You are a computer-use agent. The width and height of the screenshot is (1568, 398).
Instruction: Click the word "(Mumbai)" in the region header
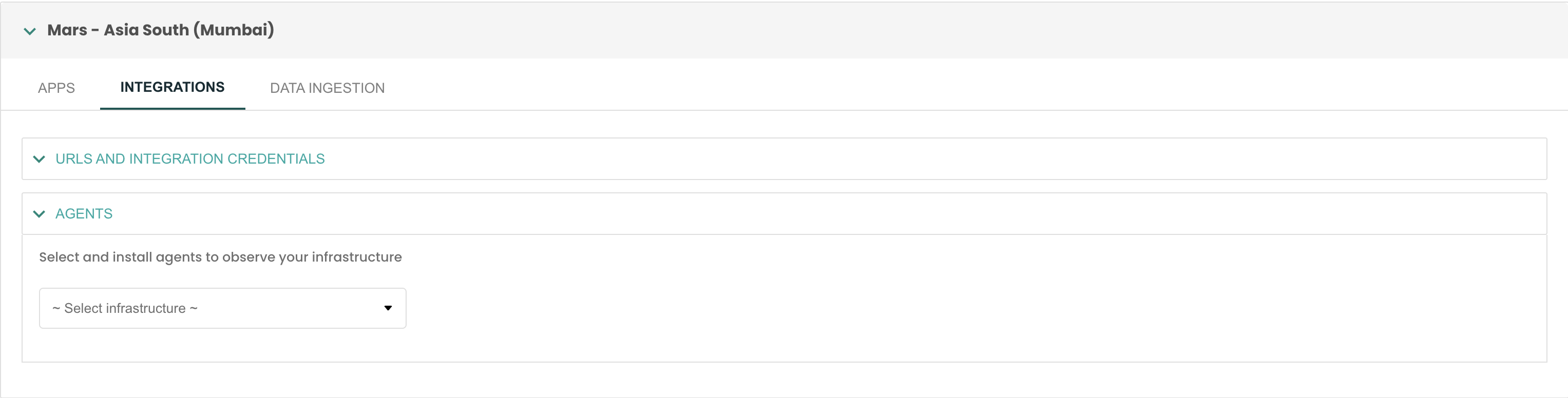click(x=234, y=30)
